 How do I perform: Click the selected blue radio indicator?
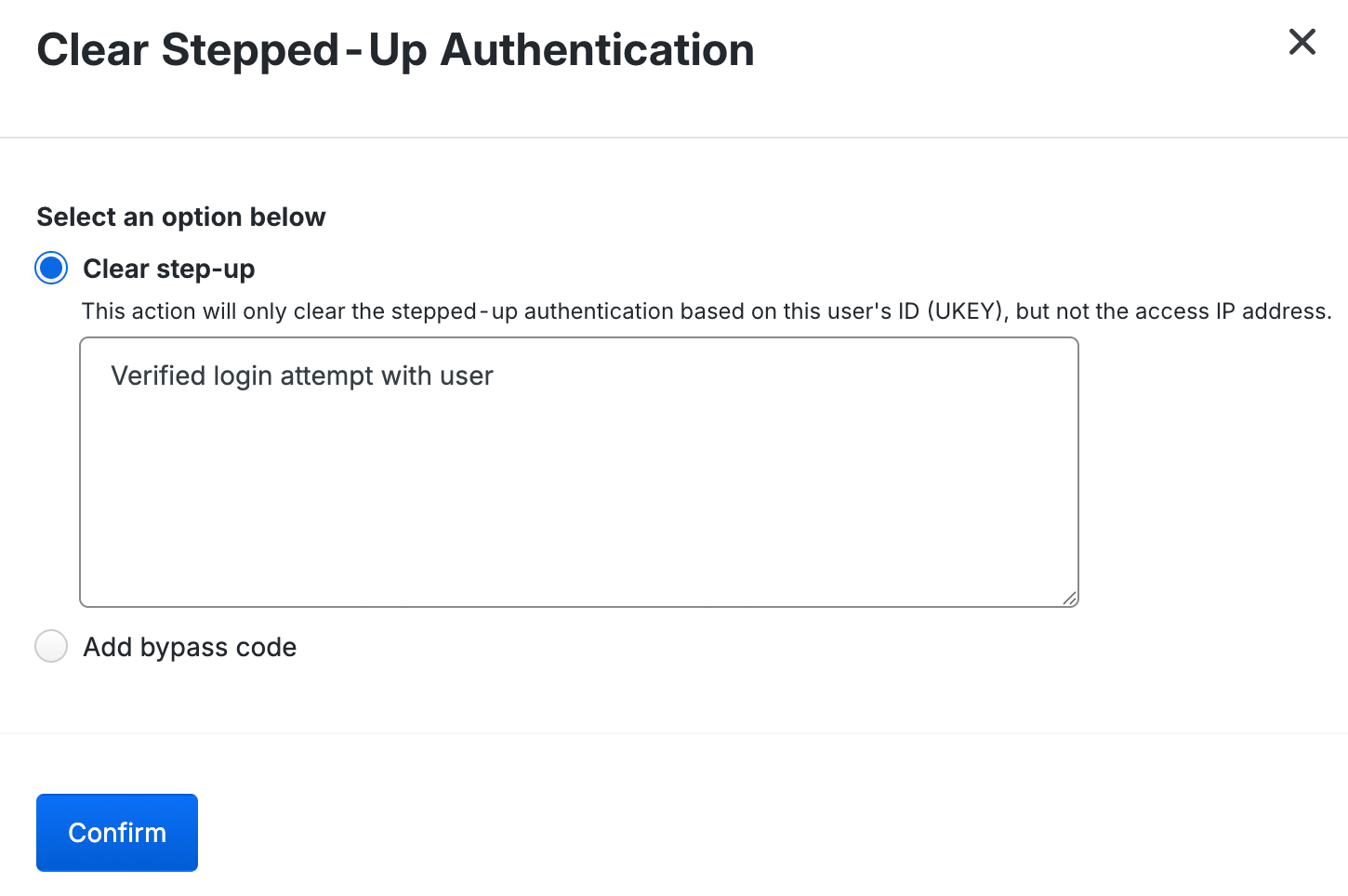51,268
